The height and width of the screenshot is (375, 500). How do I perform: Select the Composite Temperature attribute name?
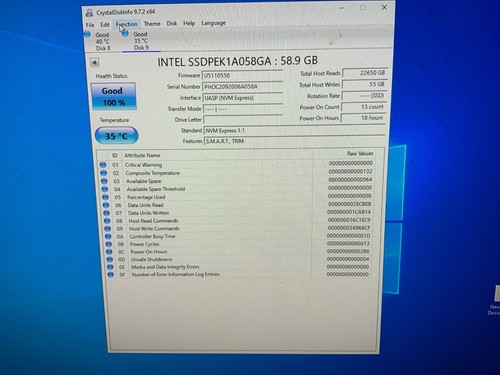[x=153, y=173]
